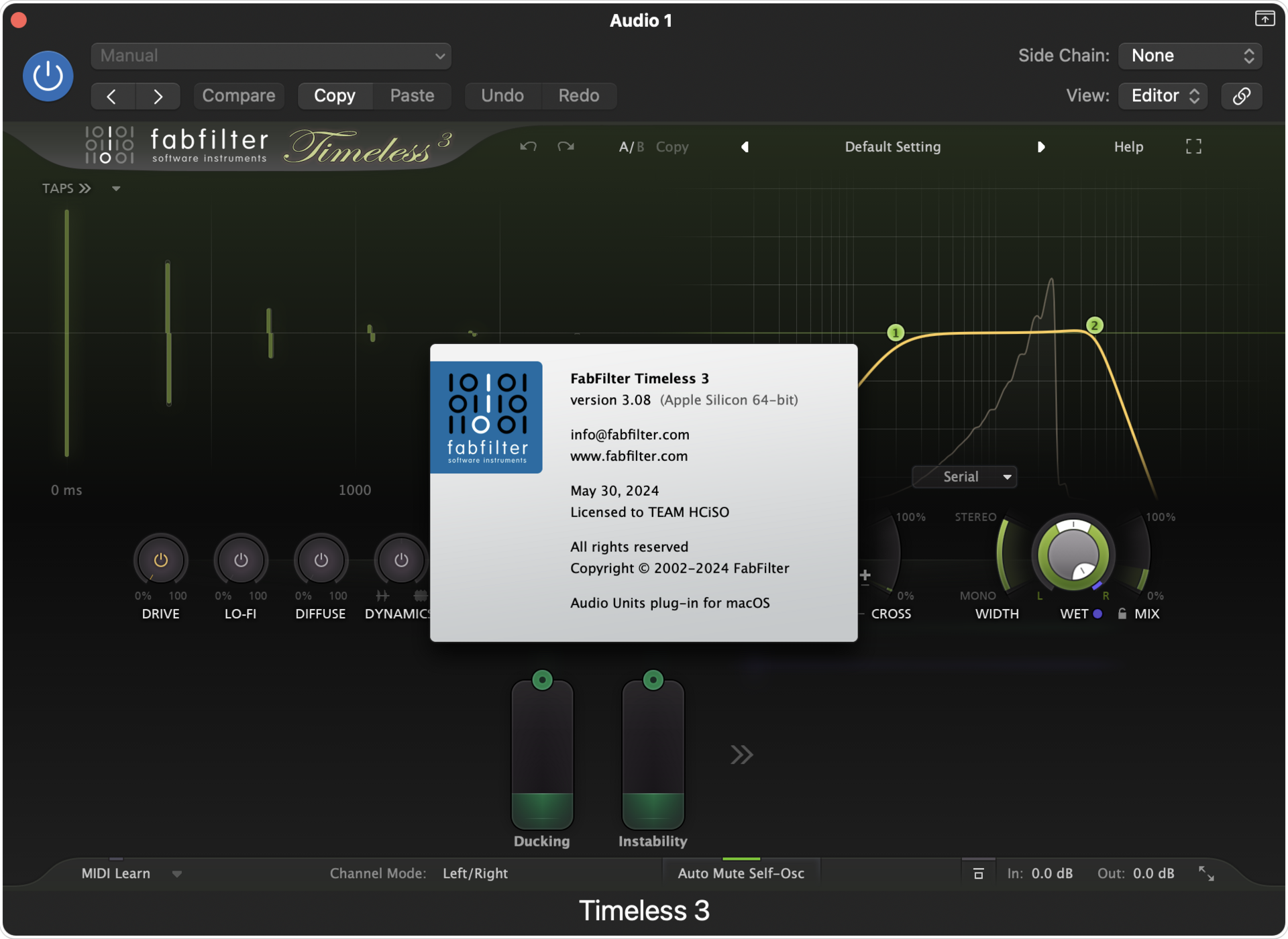1288x939 pixels.
Task: Open the TAPS dropdown arrow
Action: pos(116,188)
